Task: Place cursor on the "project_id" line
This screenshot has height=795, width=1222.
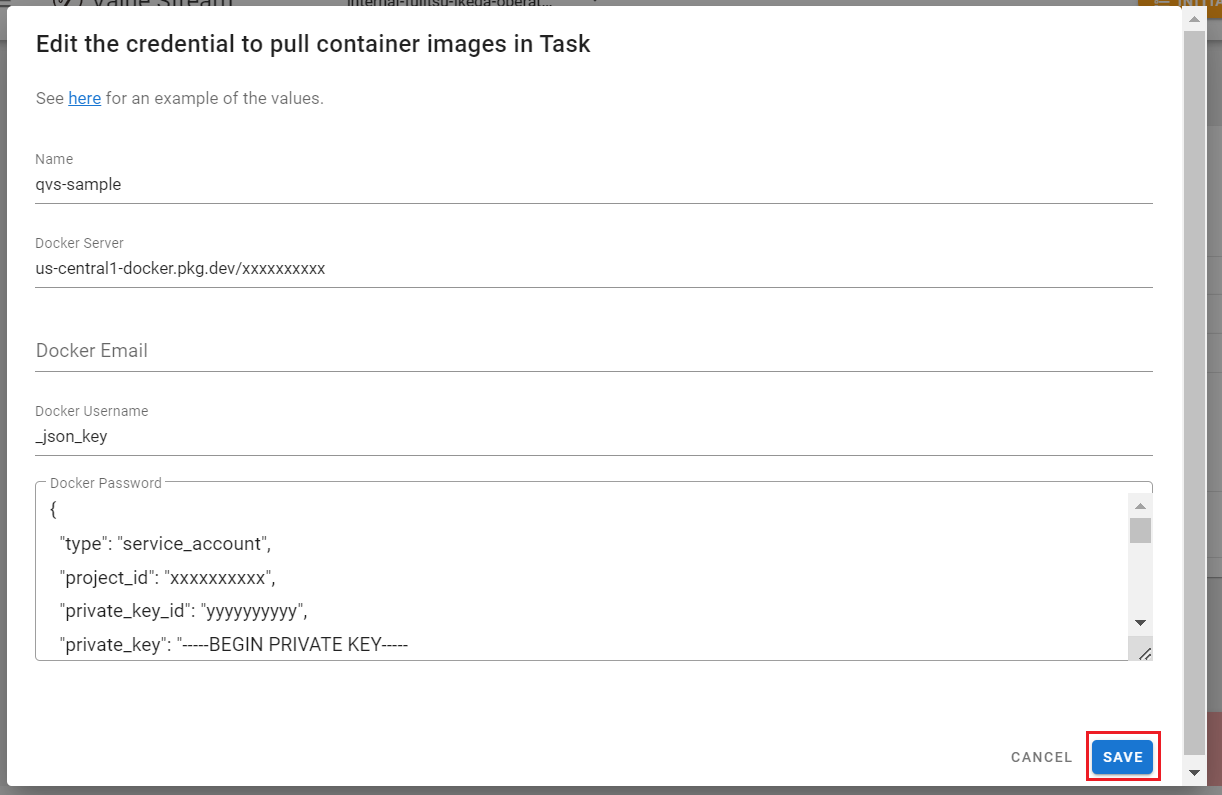Action: 167,578
